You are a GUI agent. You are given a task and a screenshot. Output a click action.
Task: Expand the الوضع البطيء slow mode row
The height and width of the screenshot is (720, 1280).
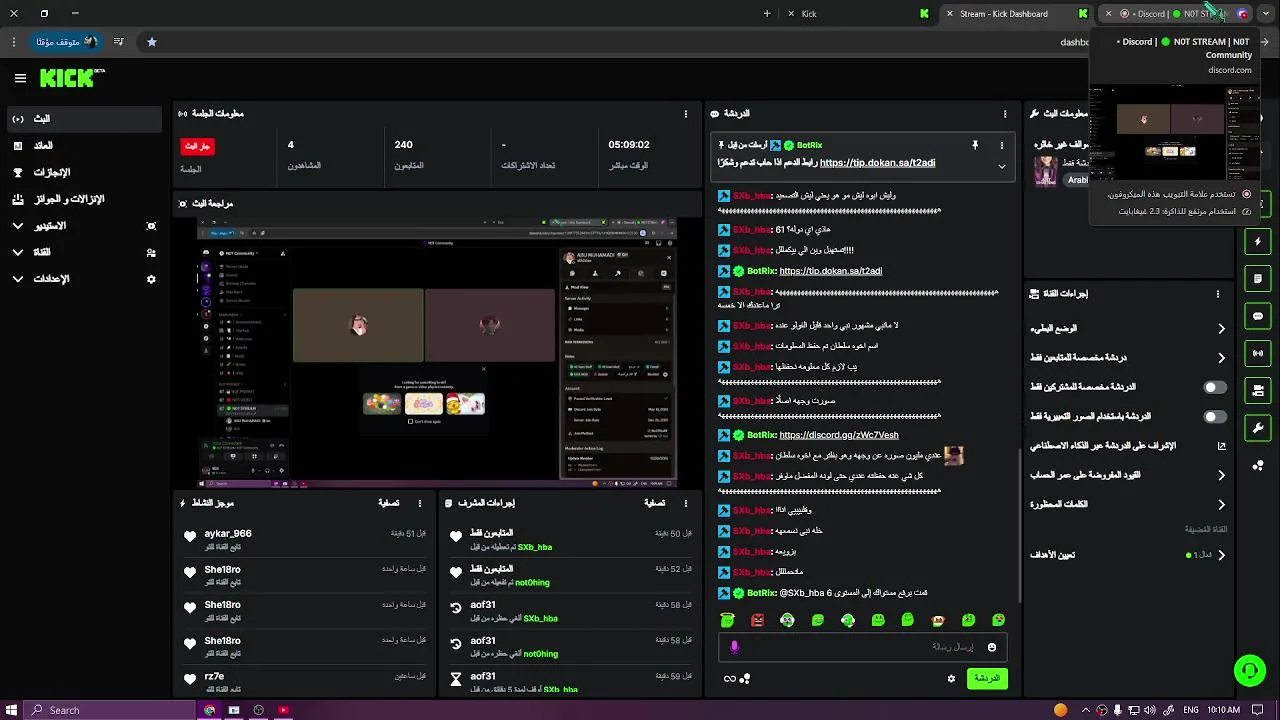(x=1128, y=328)
